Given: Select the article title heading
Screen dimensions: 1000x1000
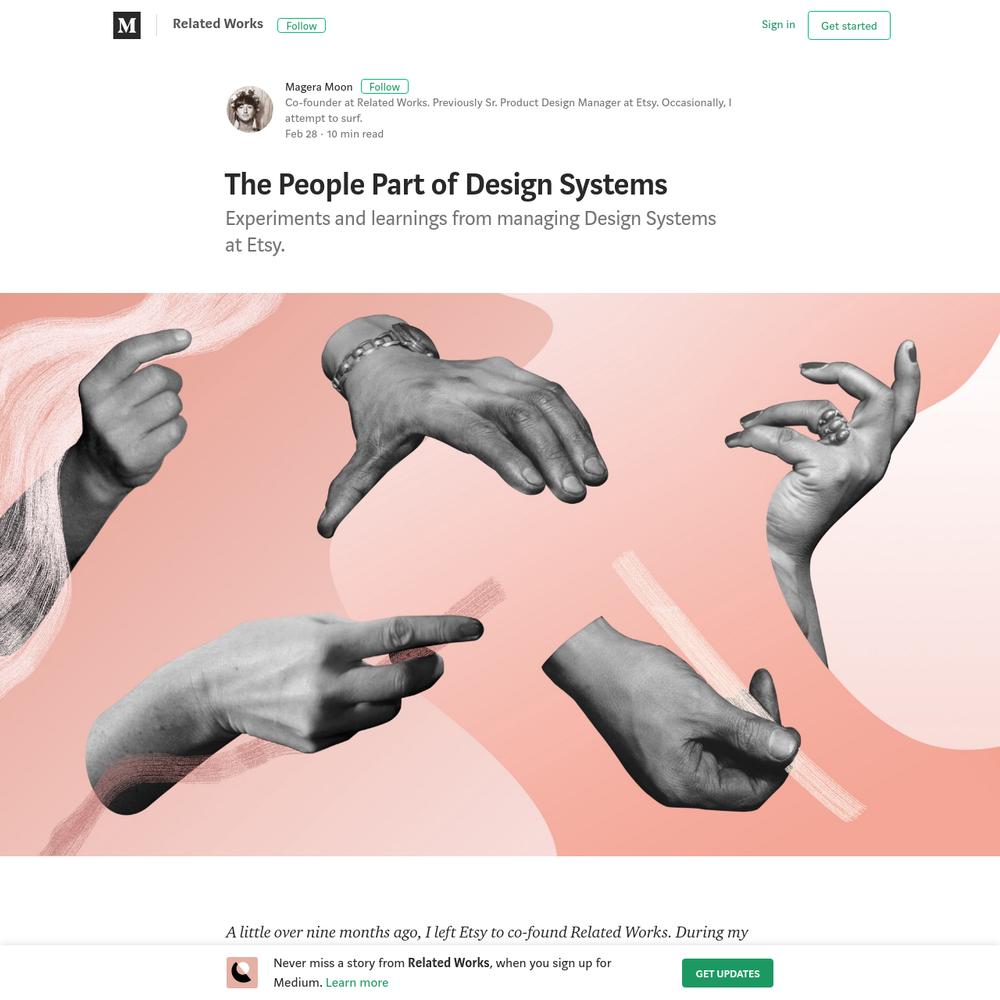Looking at the screenshot, I should point(446,184).
